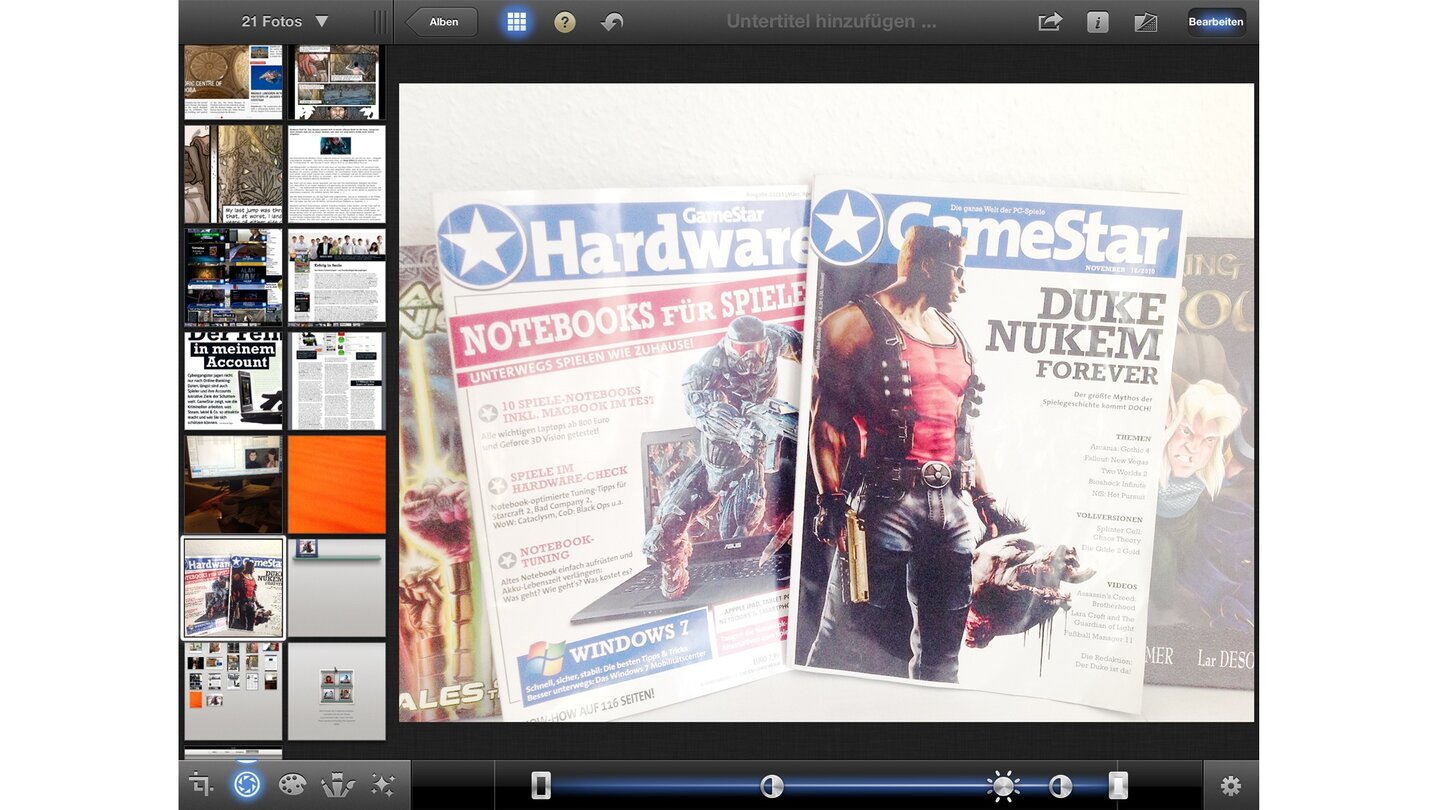Open the Color palette tool
Screen dimensions: 1440x810
pos(291,785)
